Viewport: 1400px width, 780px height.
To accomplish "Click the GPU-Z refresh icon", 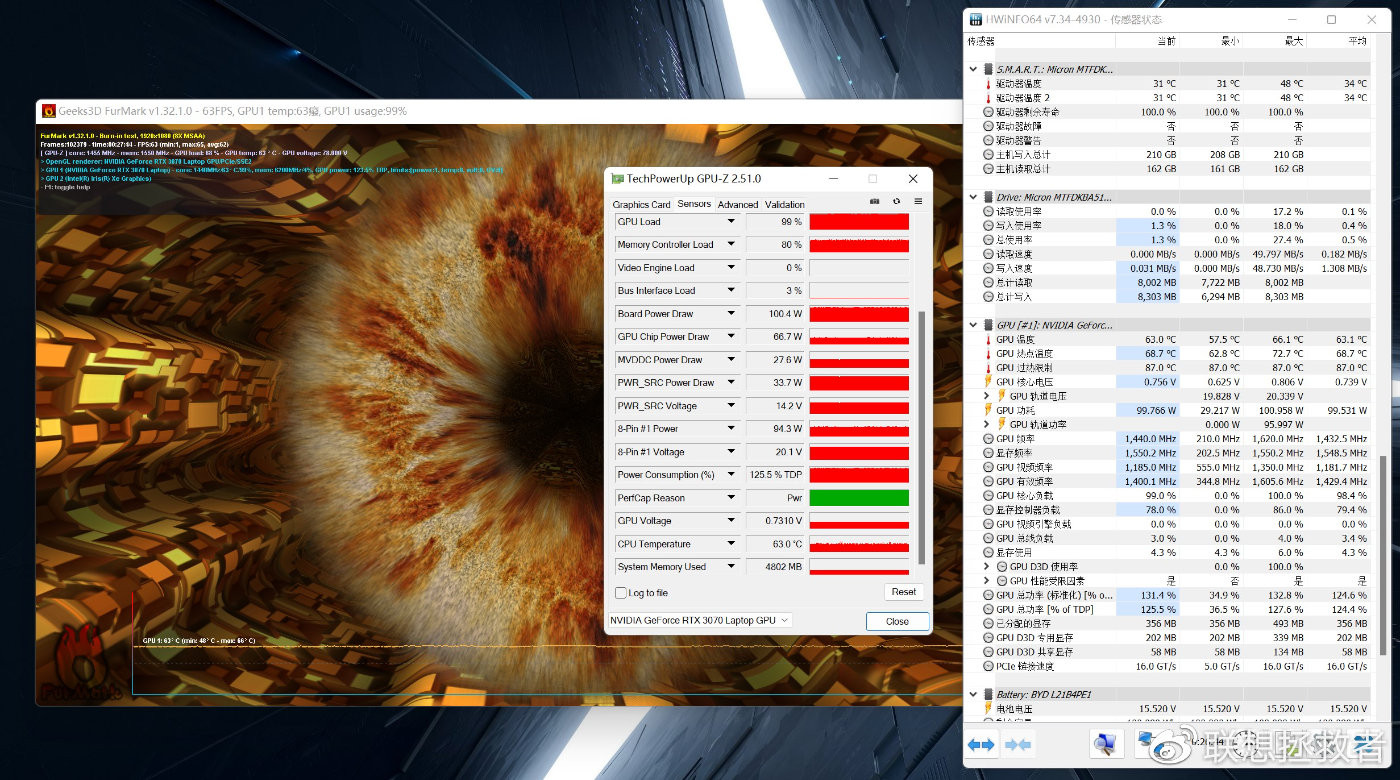I will tap(896, 201).
